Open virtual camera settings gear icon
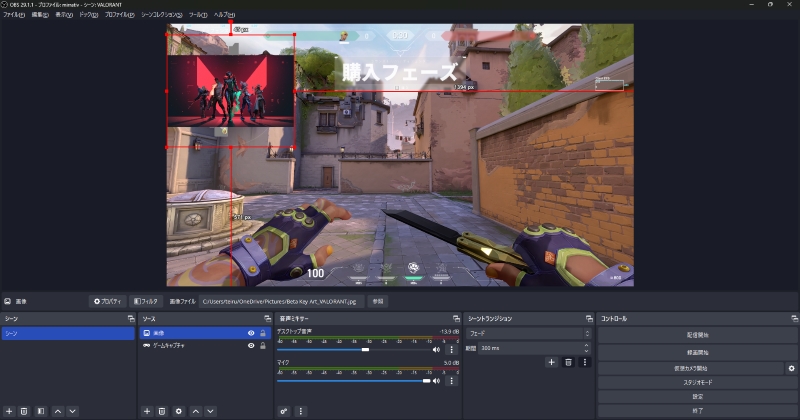This screenshot has width=800, height=420. click(x=791, y=368)
